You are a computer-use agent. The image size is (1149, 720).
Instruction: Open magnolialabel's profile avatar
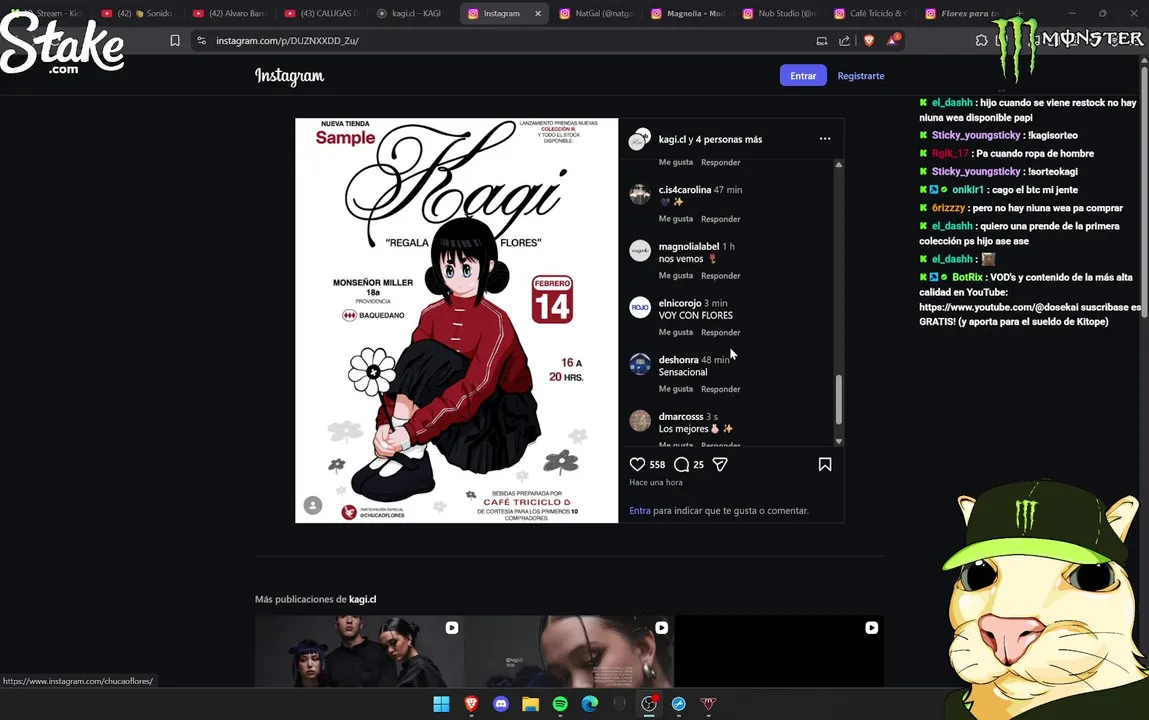(640, 251)
